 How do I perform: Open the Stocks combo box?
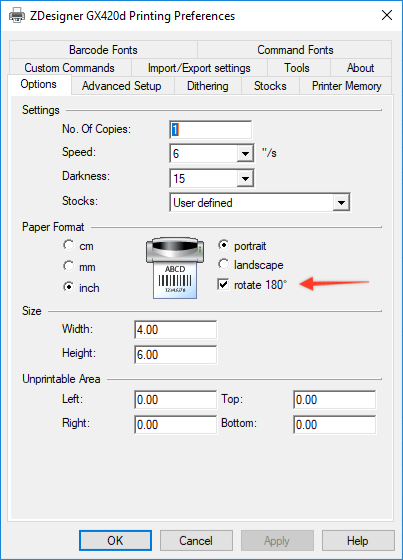click(x=260, y=202)
